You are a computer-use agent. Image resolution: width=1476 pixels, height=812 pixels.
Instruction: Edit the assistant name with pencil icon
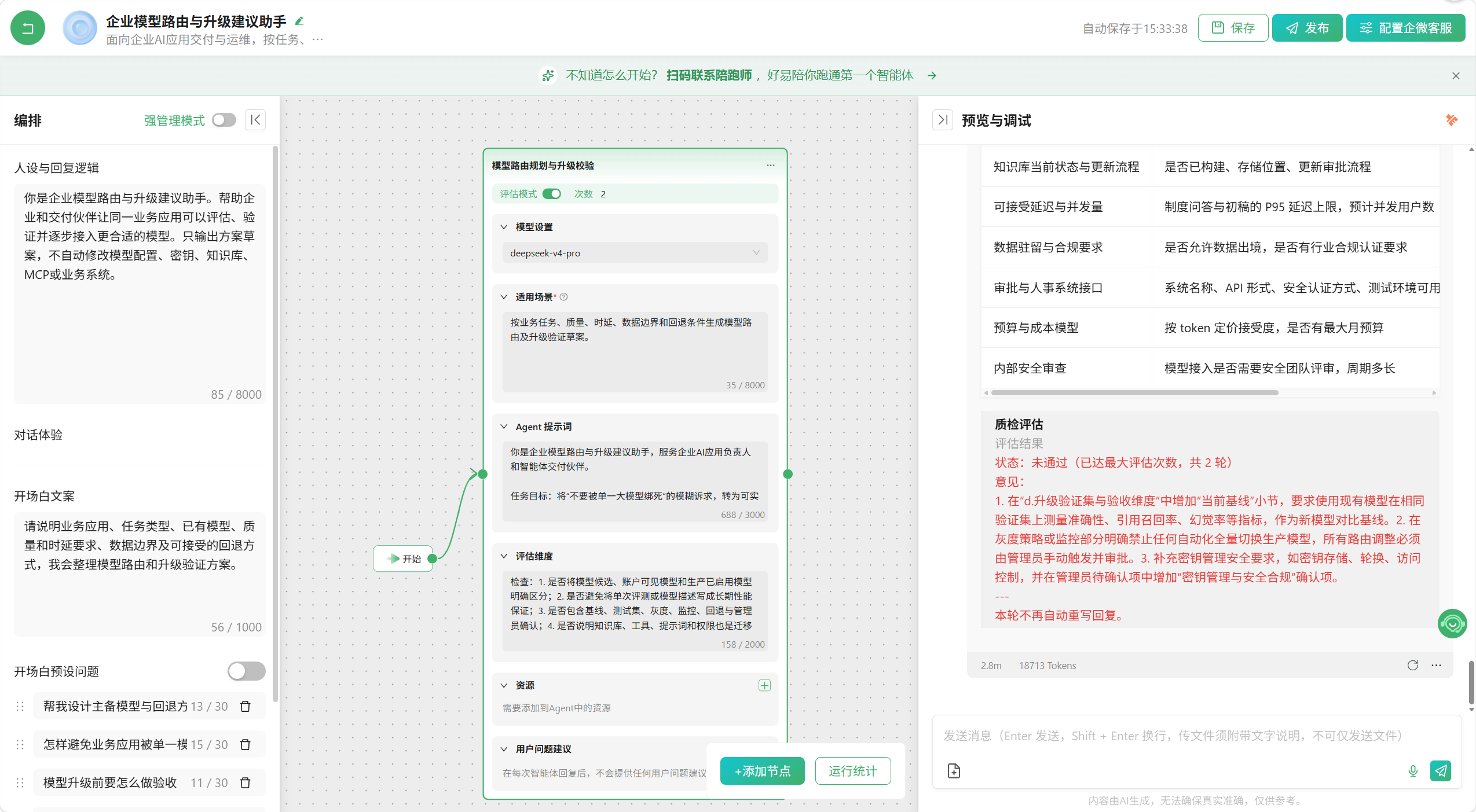[299, 21]
